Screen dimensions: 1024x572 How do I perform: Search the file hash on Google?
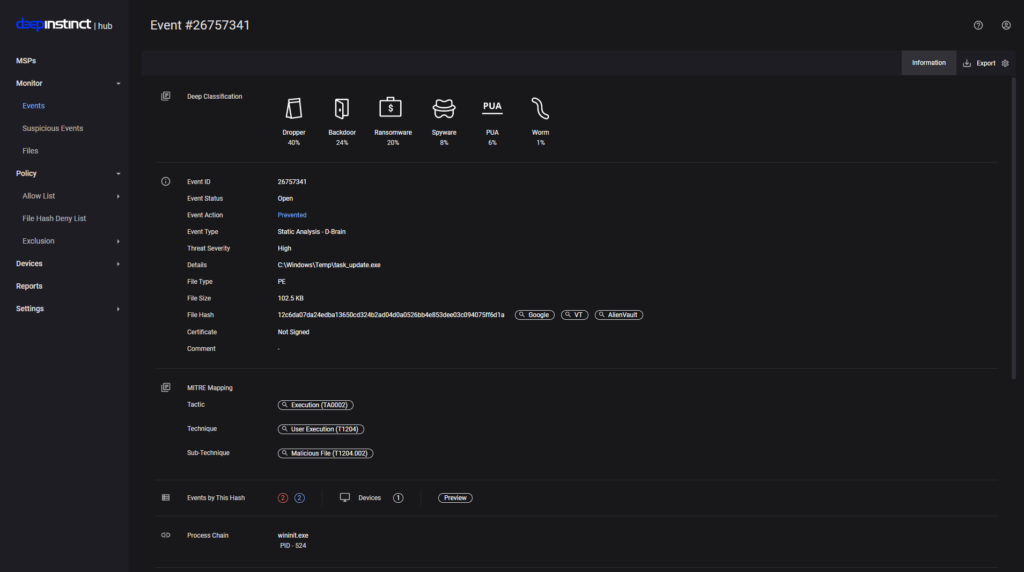pos(534,315)
